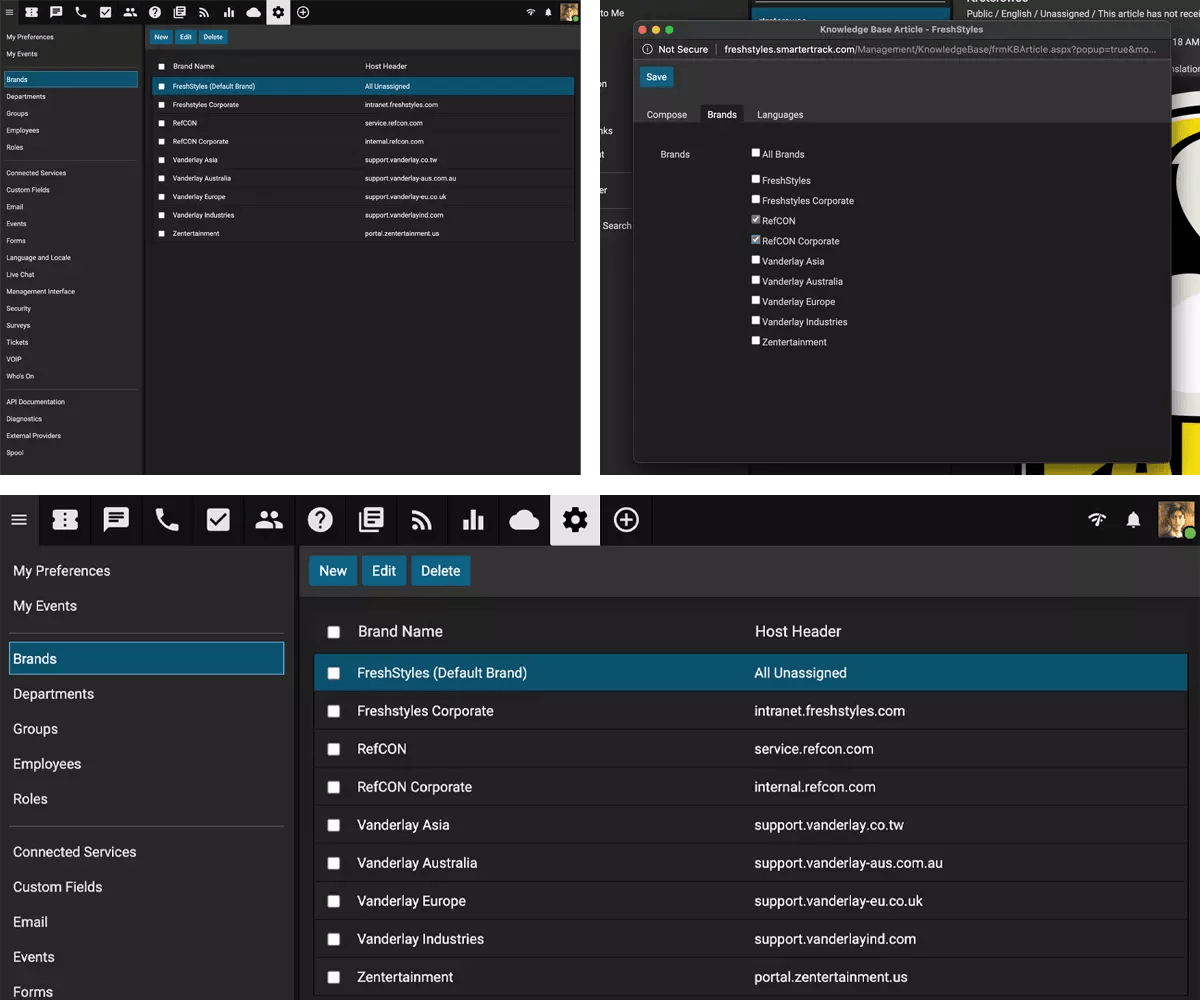The image size is (1200, 1000).
Task: Open API Documentation in the small sidebar
Action: pos(36,402)
